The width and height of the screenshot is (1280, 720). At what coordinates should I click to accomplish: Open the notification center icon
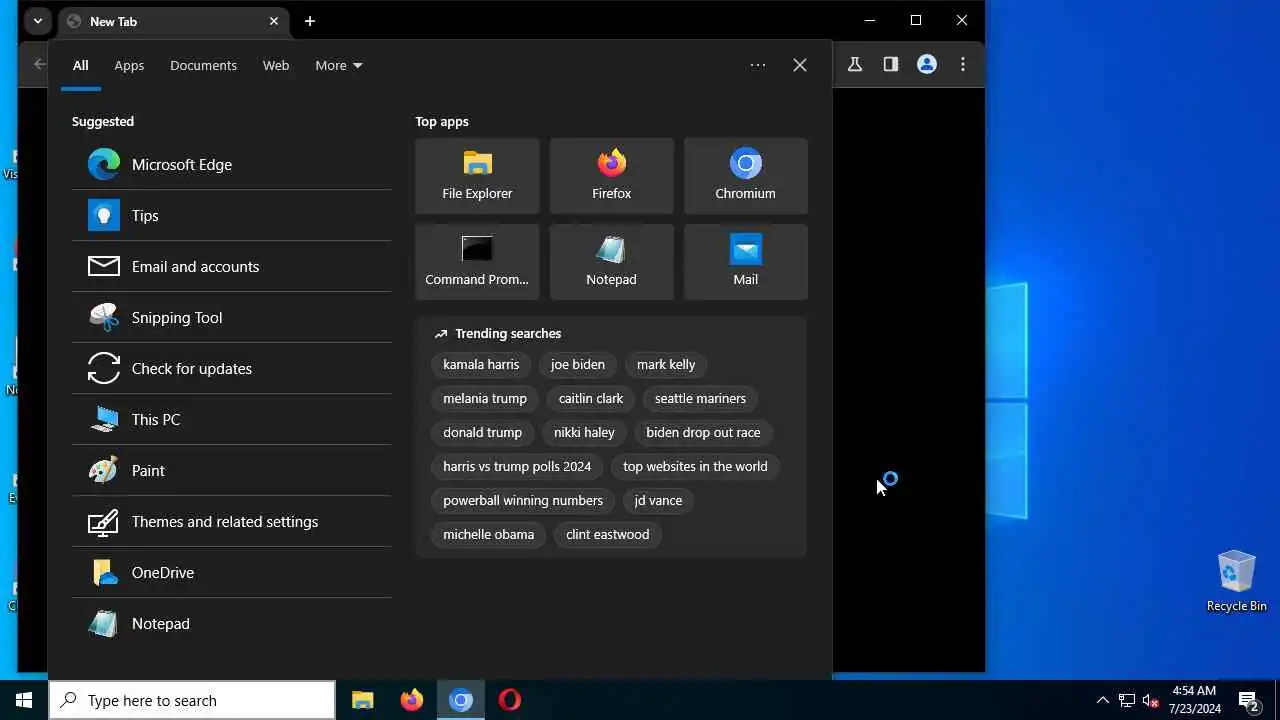(1249, 700)
